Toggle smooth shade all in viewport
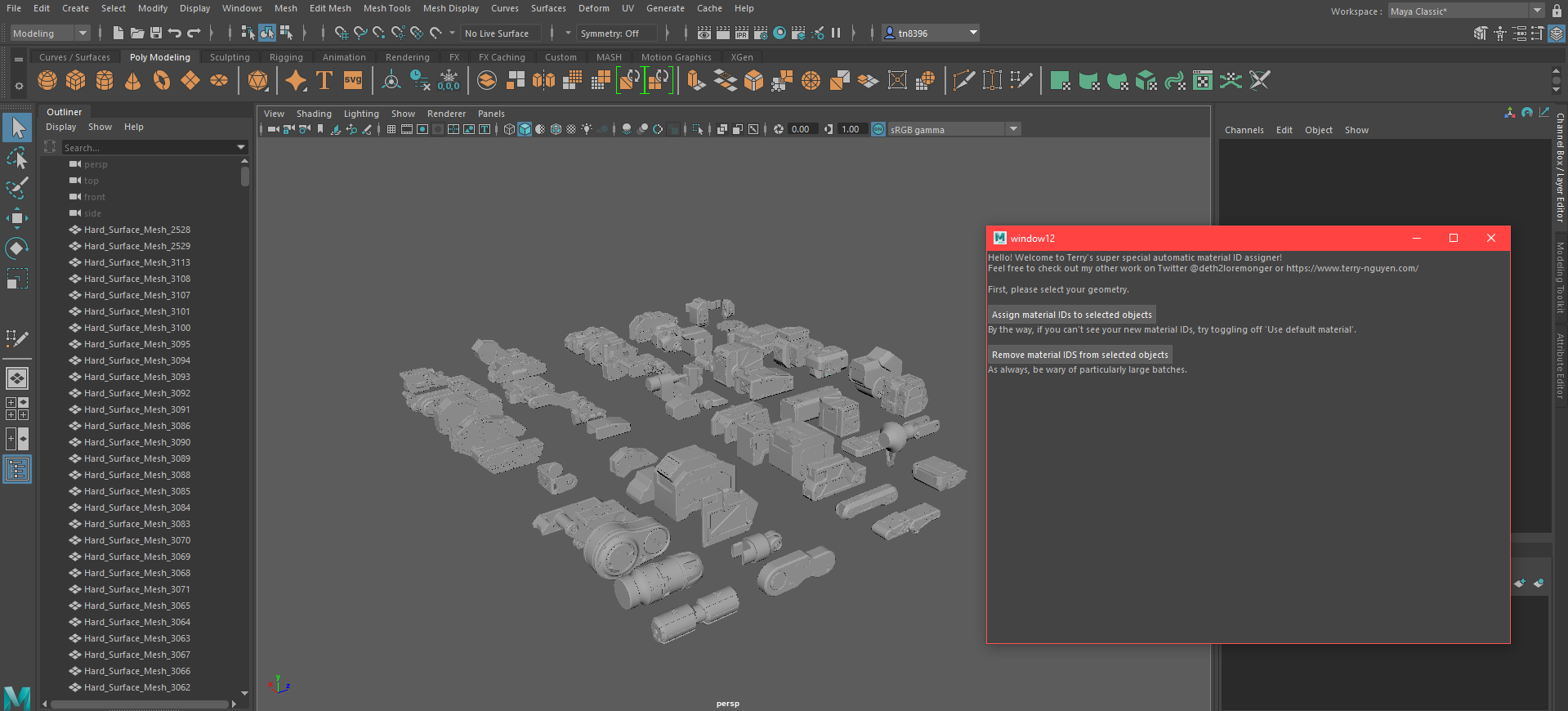This screenshot has width=1568, height=711. (x=525, y=129)
